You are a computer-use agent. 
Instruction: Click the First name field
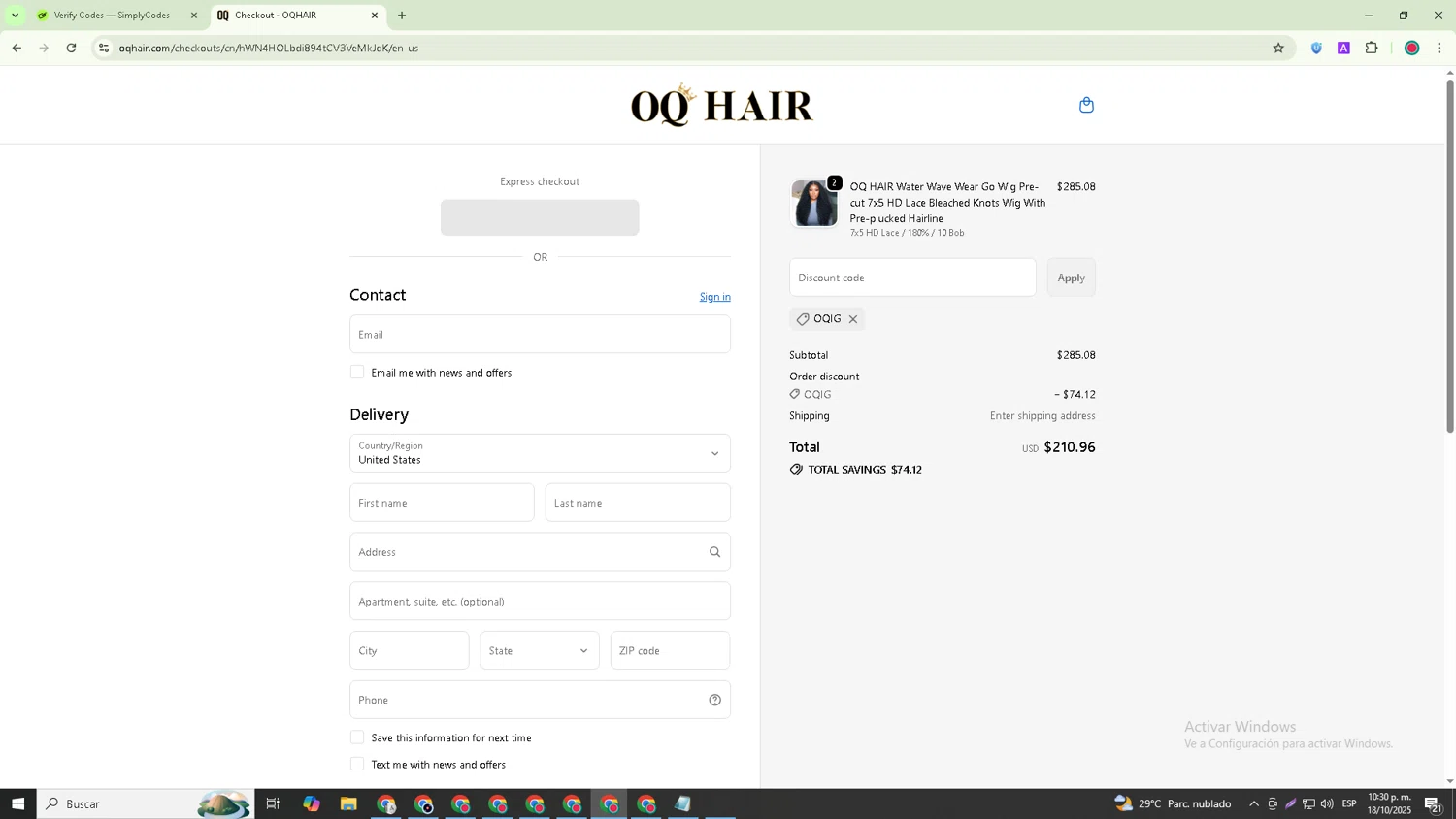[442, 503]
